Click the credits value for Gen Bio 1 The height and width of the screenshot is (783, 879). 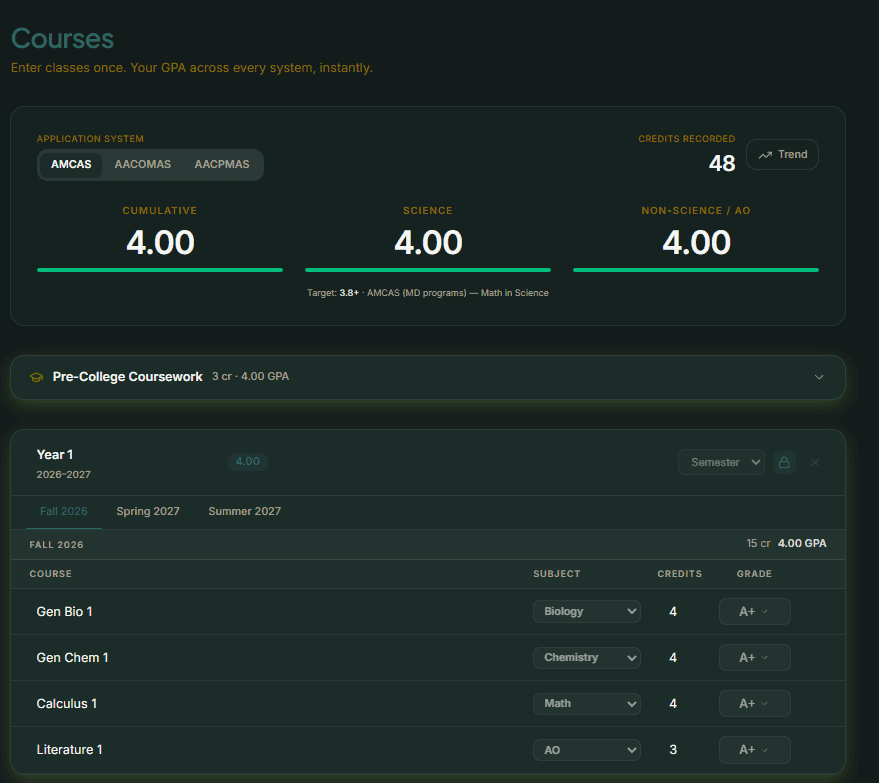pos(673,611)
